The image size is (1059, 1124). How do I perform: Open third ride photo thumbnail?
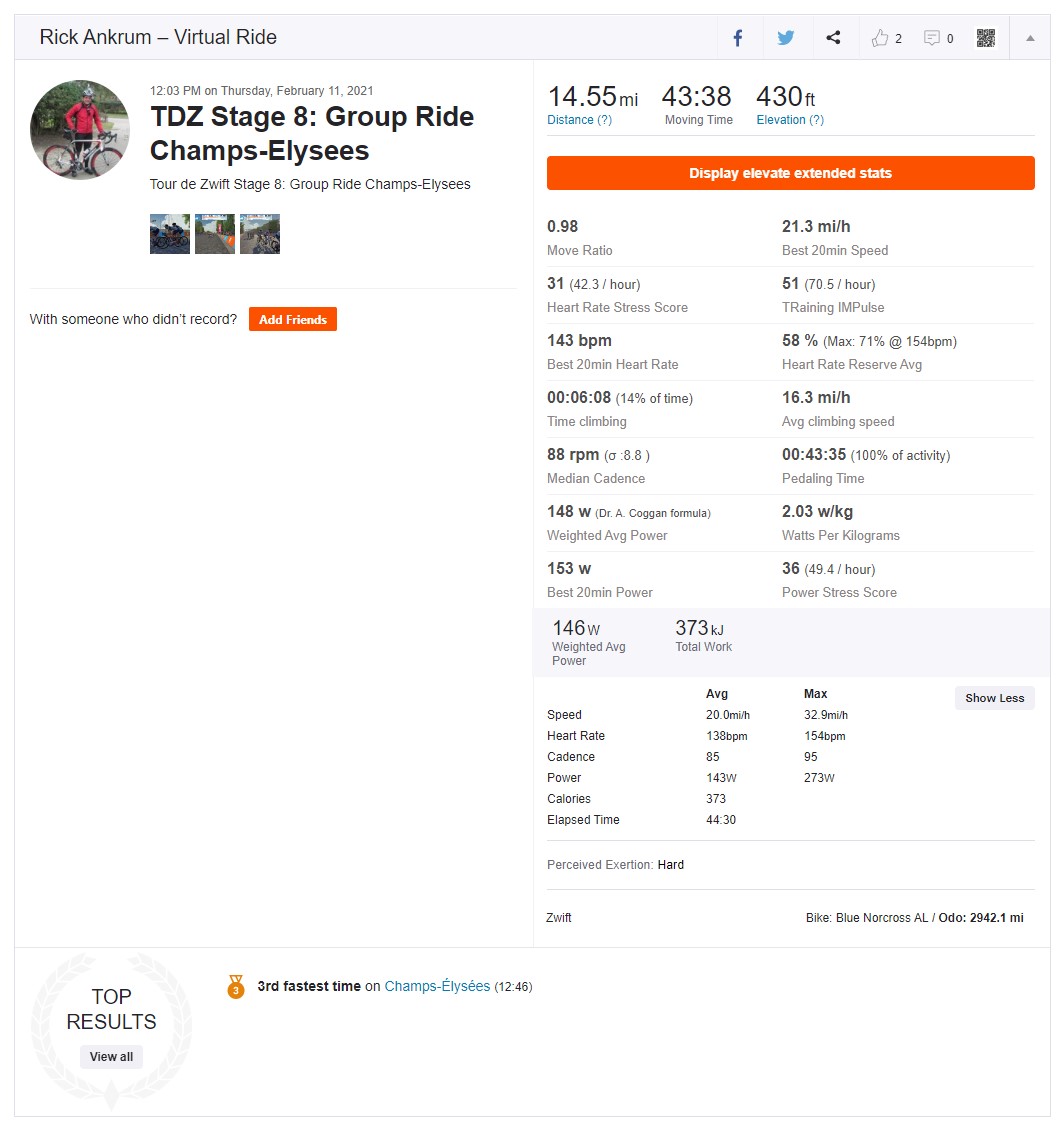(260, 234)
